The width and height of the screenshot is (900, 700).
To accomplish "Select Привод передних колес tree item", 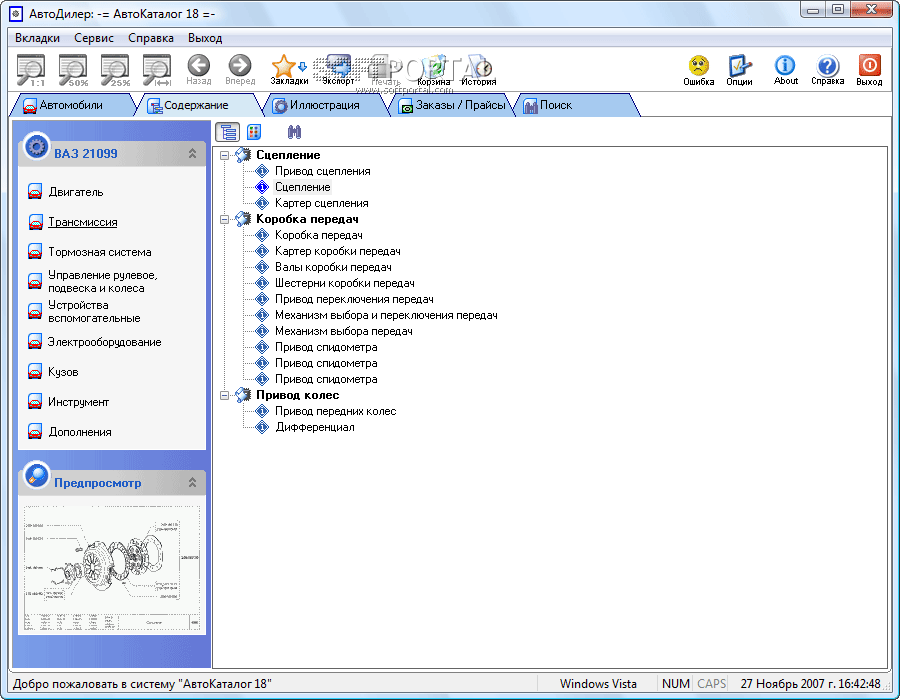I will tap(336, 411).
